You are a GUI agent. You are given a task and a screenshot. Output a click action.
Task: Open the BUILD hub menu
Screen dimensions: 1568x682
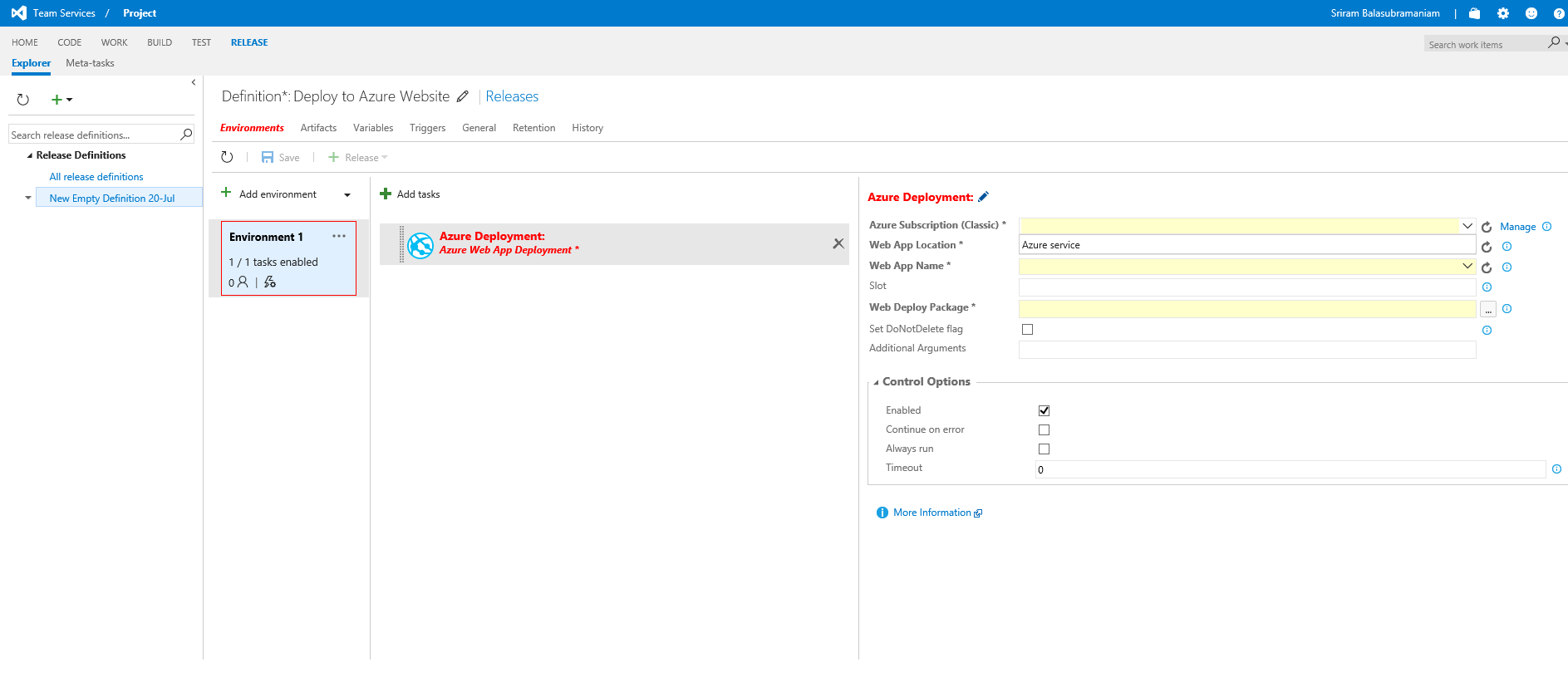160,42
